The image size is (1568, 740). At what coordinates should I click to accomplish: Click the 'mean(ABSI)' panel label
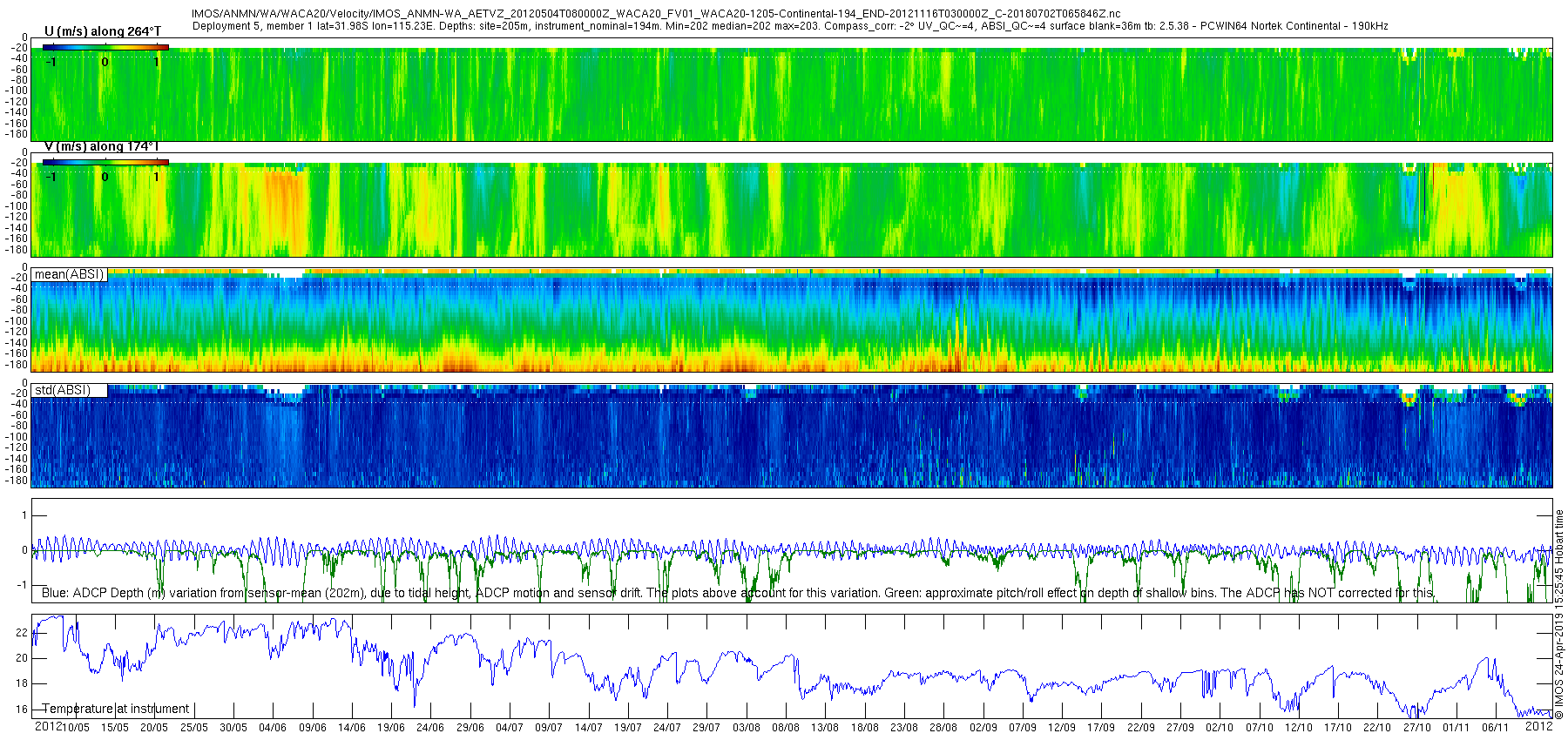(x=69, y=274)
